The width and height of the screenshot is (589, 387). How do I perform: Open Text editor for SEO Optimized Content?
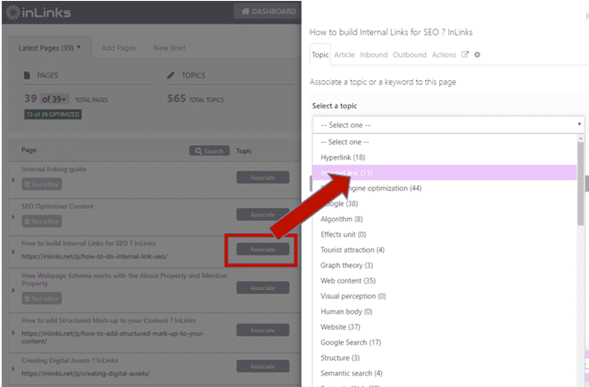coord(42,221)
